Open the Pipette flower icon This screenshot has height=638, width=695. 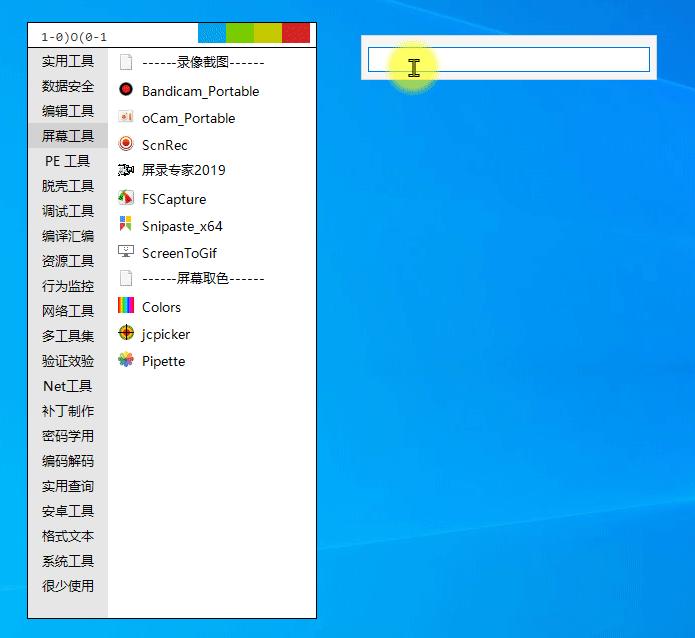click(x=126, y=360)
